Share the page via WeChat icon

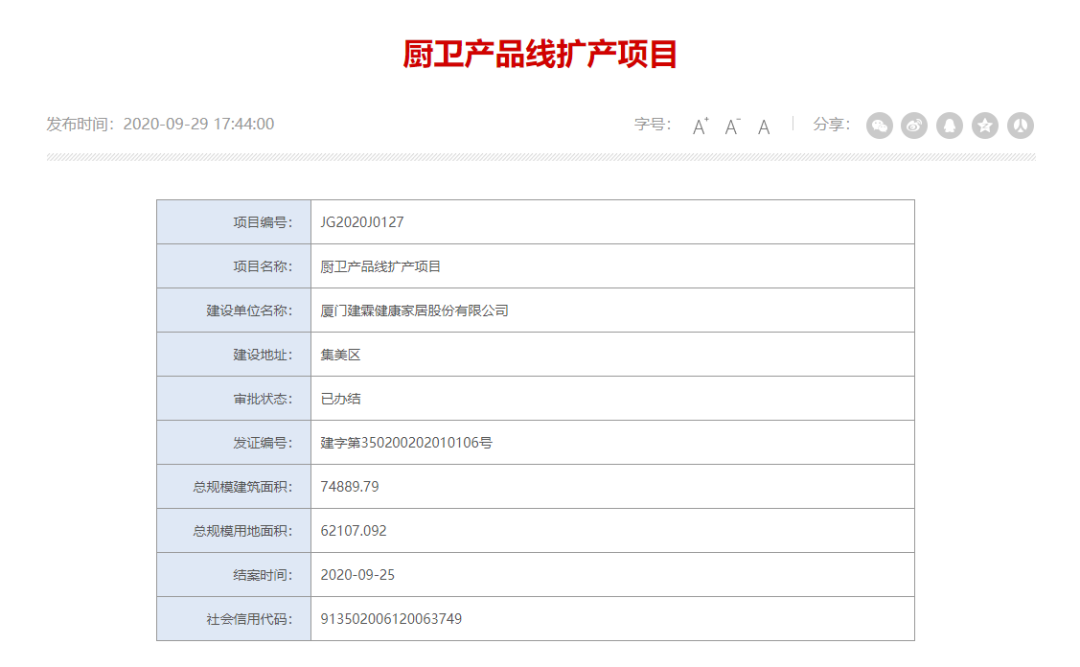[879, 125]
